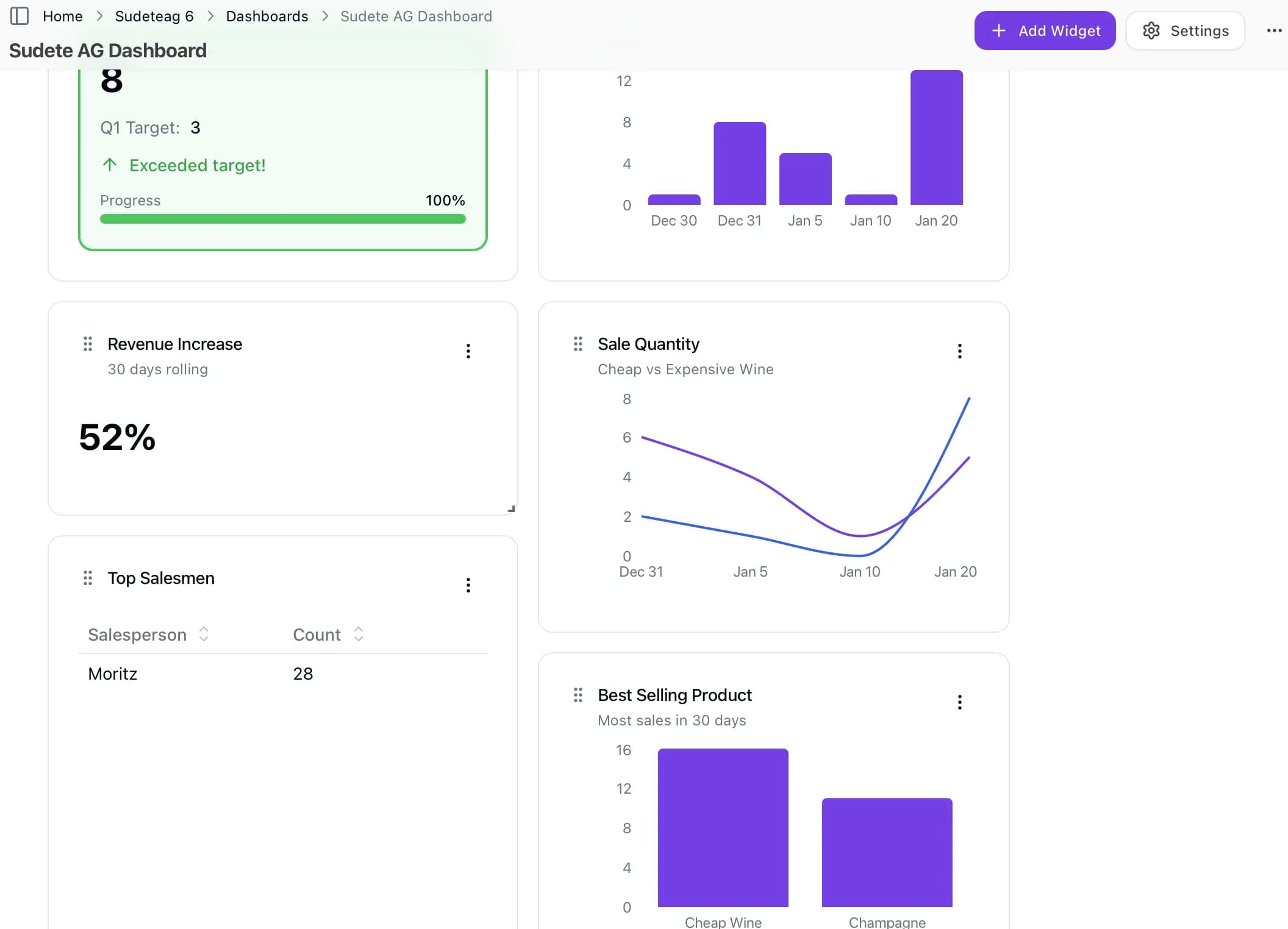Image resolution: width=1288 pixels, height=929 pixels.
Task: Click the green Progress bar showing 100%
Action: point(282,219)
